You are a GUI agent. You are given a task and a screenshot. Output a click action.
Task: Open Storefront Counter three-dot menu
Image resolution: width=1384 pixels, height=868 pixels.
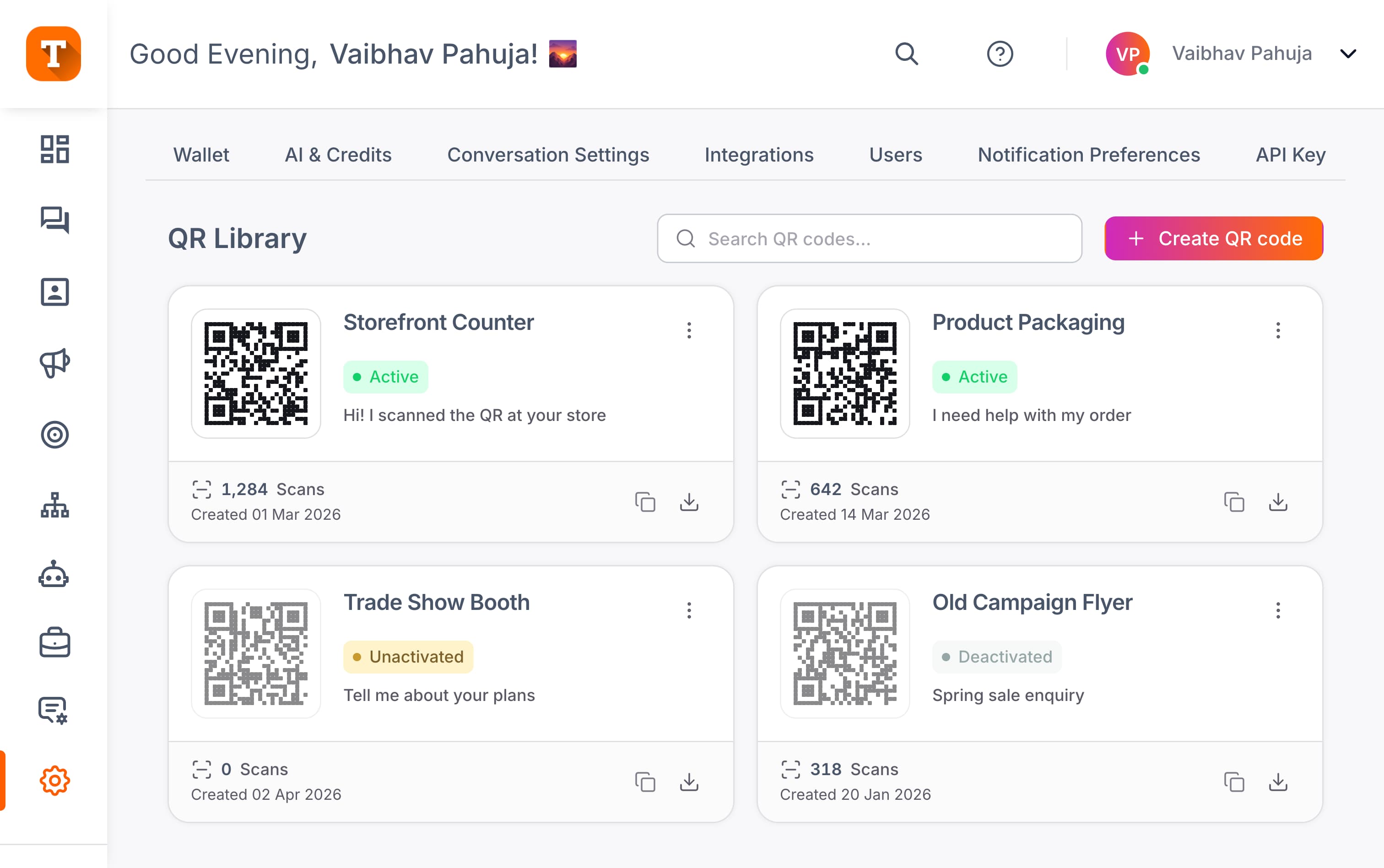click(689, 330)
